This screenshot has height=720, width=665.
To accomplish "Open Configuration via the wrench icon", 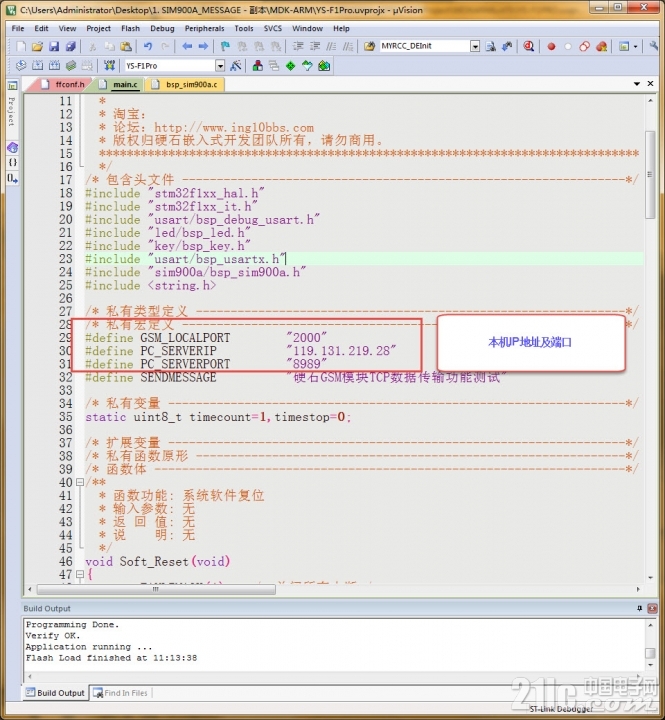I will [654, 46].
